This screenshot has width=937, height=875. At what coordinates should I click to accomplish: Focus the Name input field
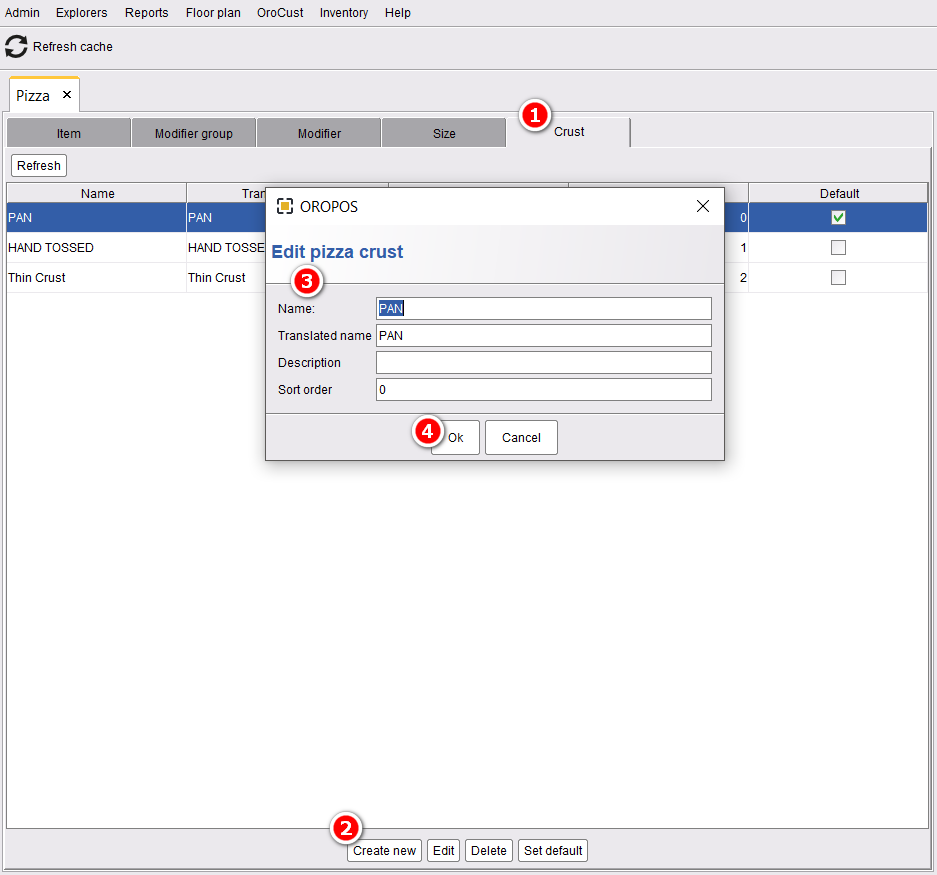pyautogui.click(x=544, y=308)
